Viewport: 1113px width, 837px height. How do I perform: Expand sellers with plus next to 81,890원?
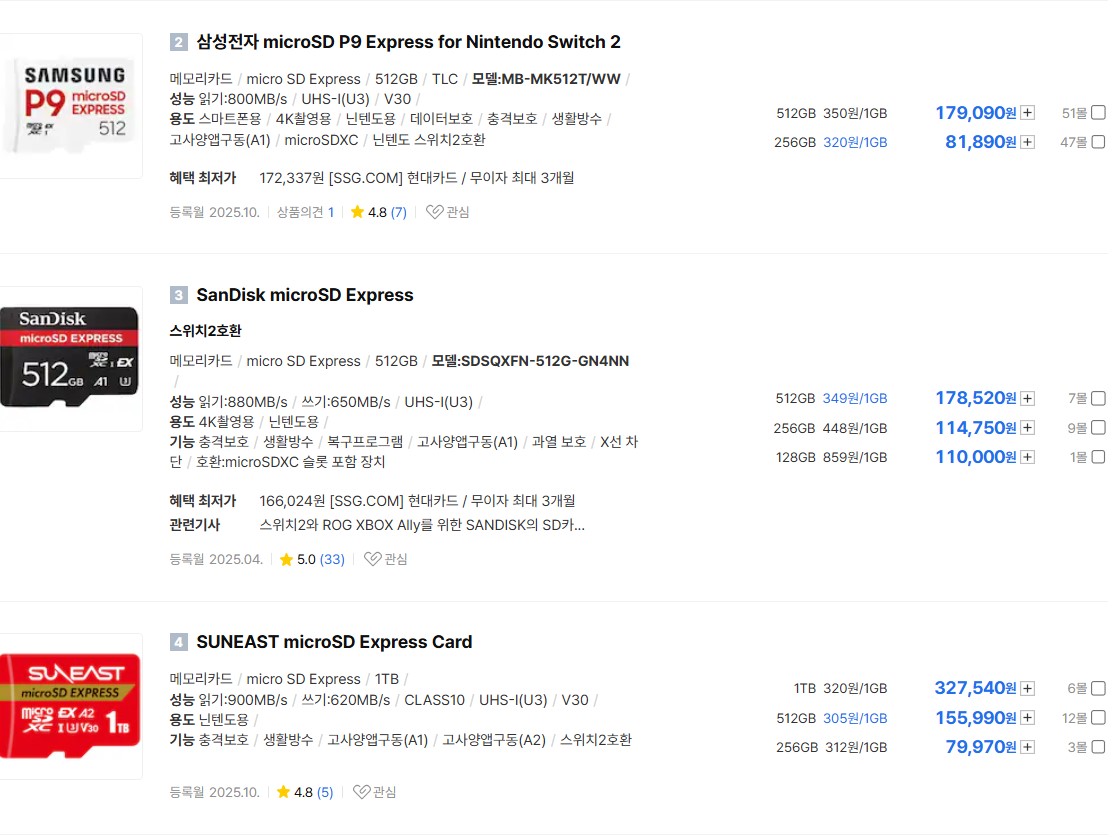[x=1027, y=142]
